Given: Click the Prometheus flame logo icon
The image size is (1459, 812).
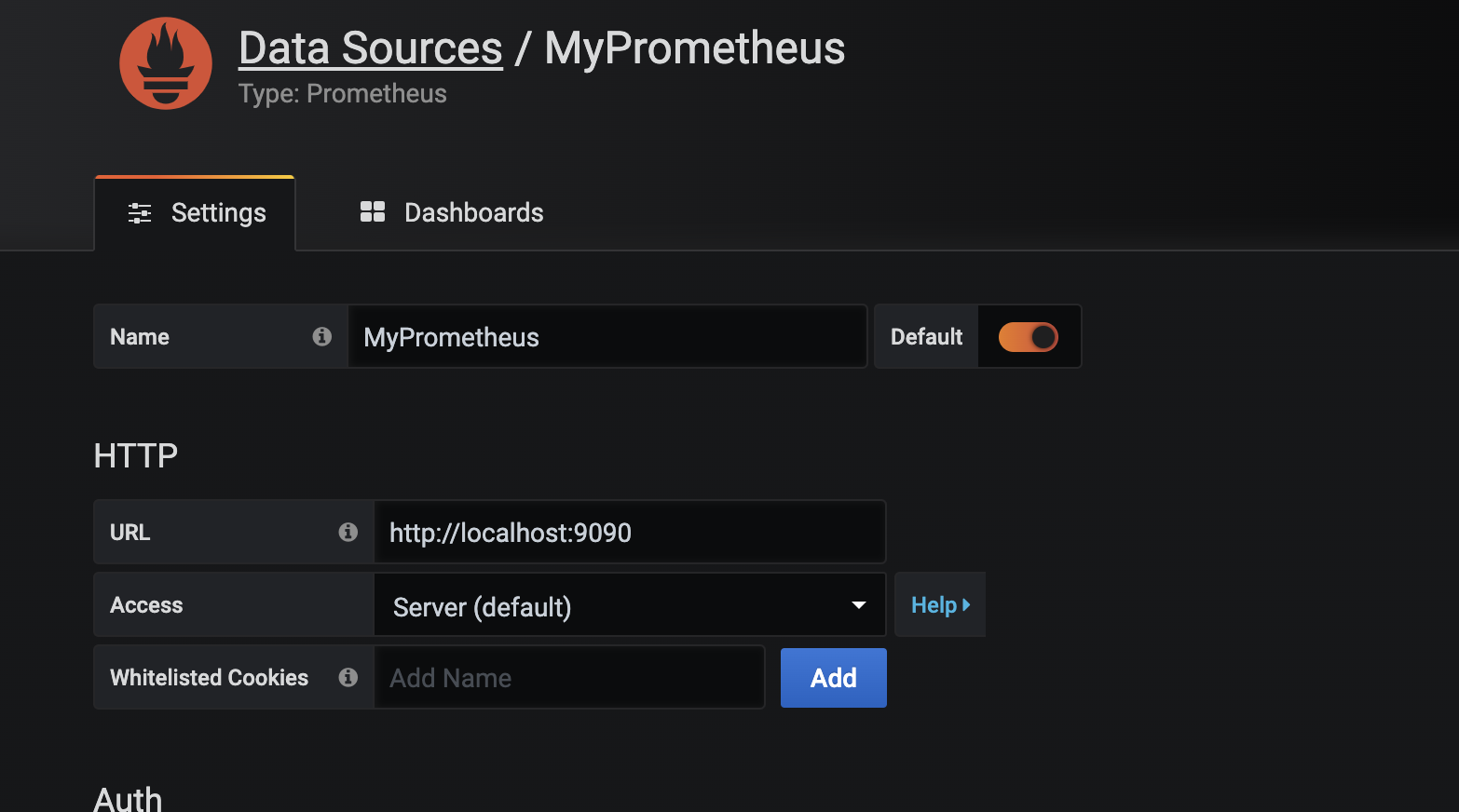Looking at the screenshot, I should click(166, 63).
